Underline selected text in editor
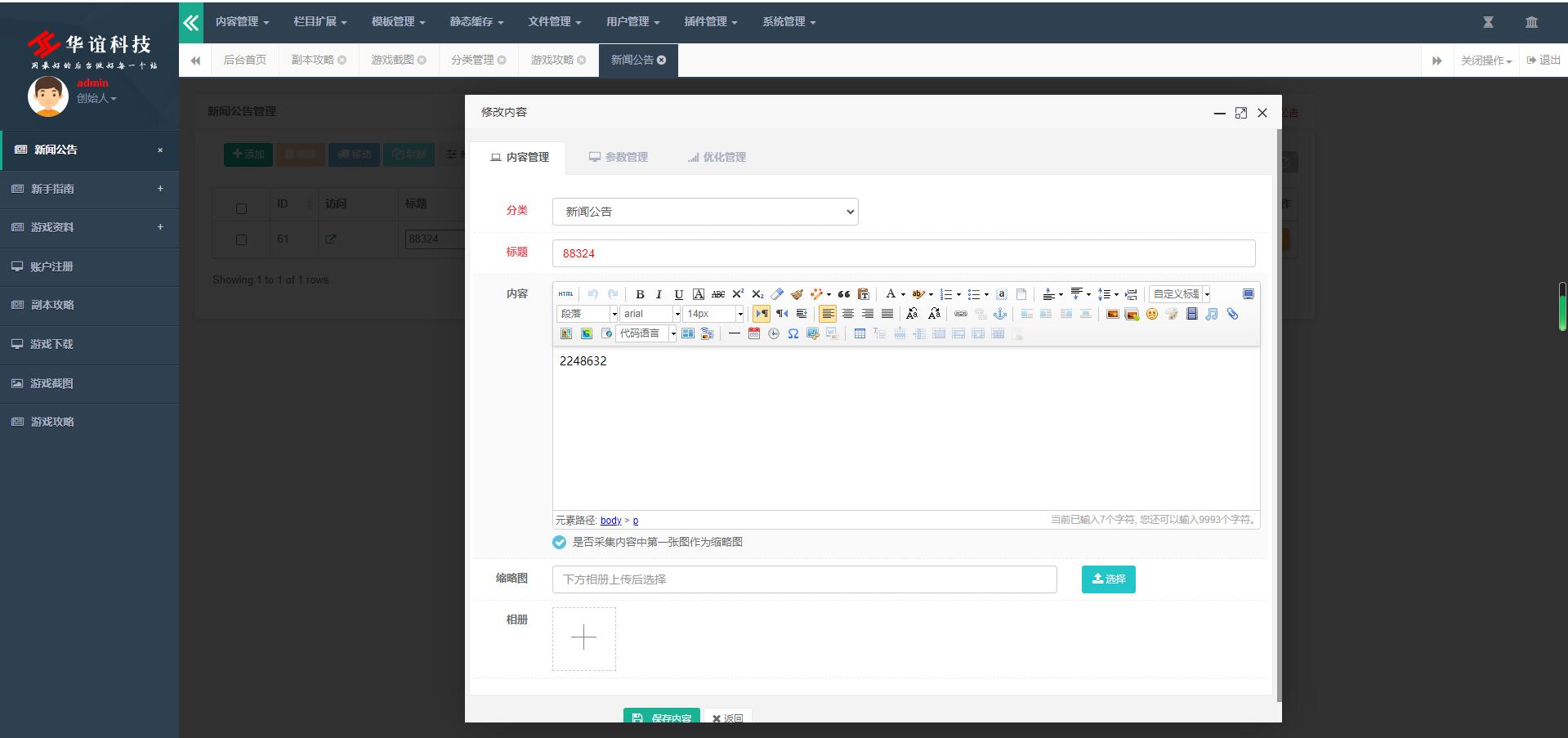The image size is (1568, 738). click(x=678, y=294)
